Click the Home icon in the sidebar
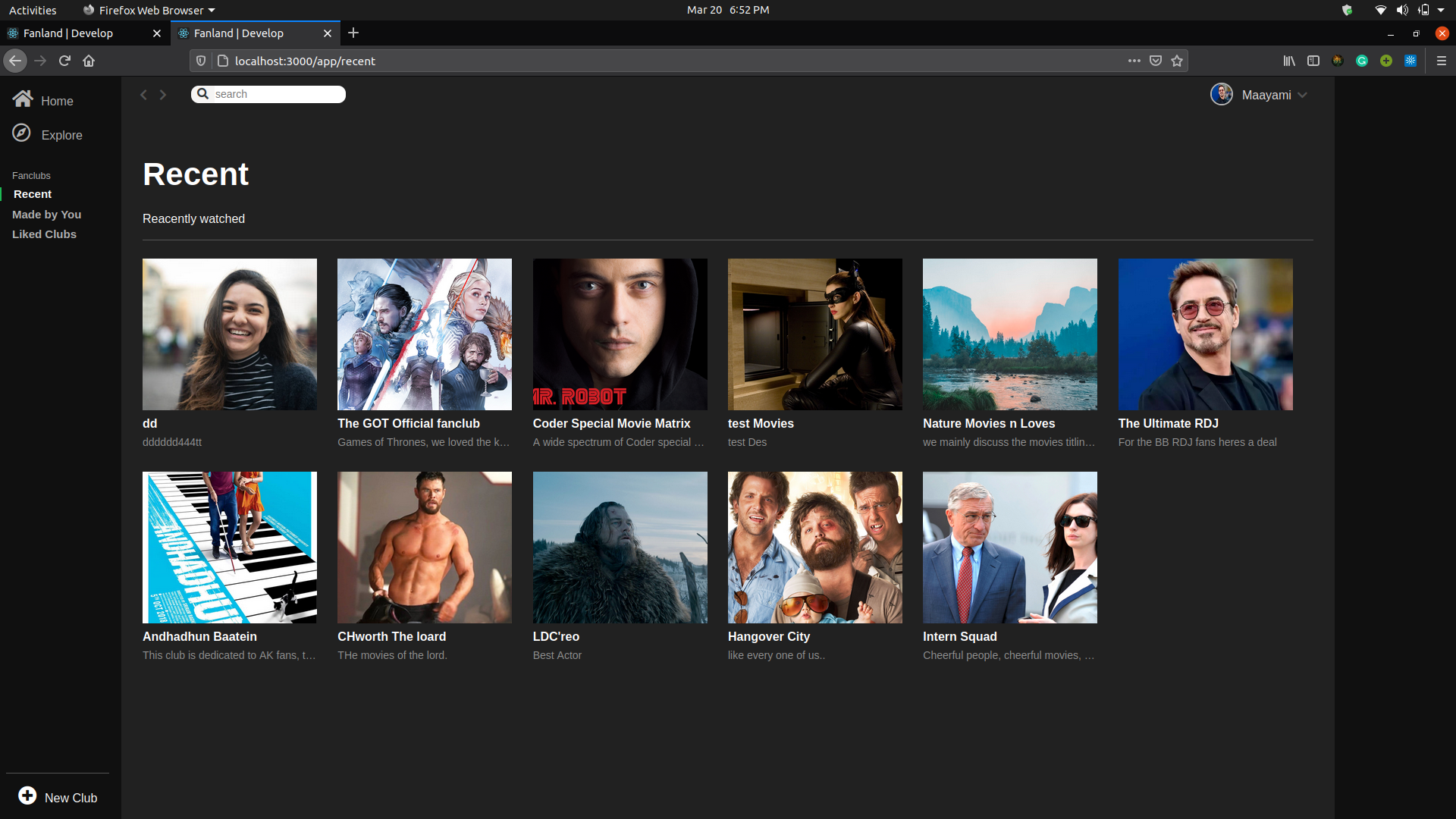Image resolution: width=1456 pixels, height=819 pixels. pos(22,98)
